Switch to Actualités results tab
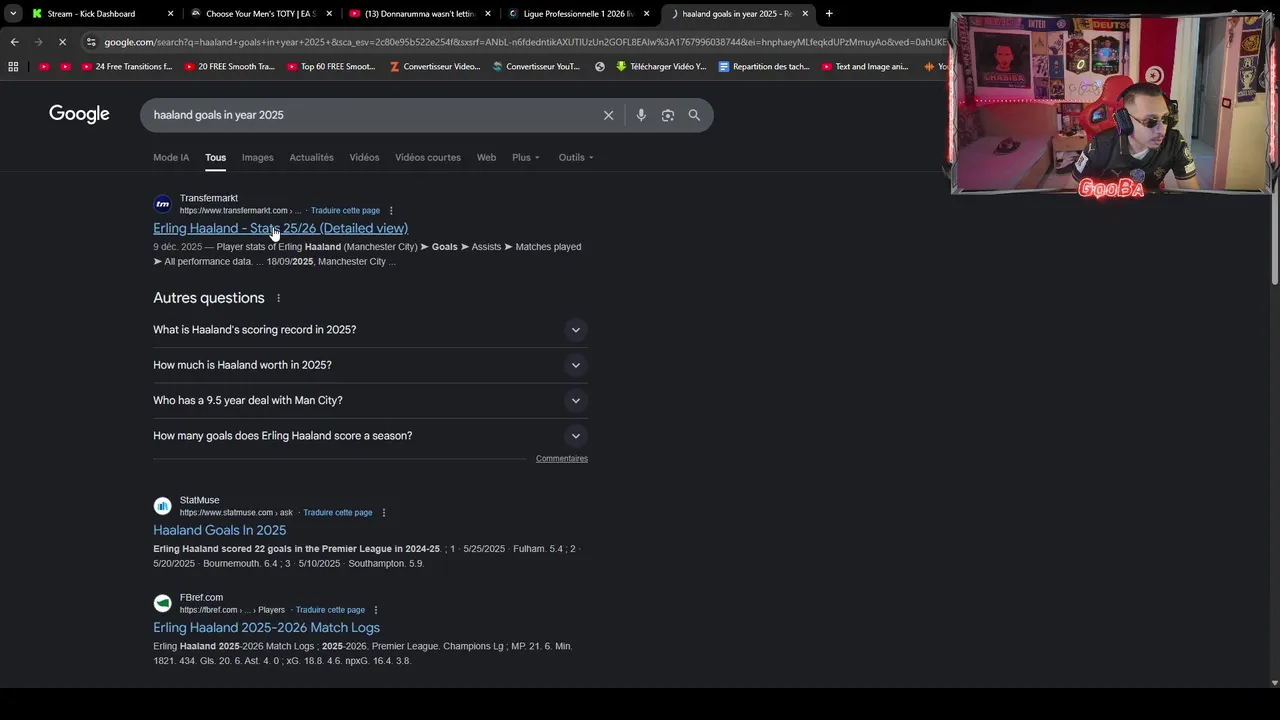Viewport: 1280px width, 720px height. point(311,158)
